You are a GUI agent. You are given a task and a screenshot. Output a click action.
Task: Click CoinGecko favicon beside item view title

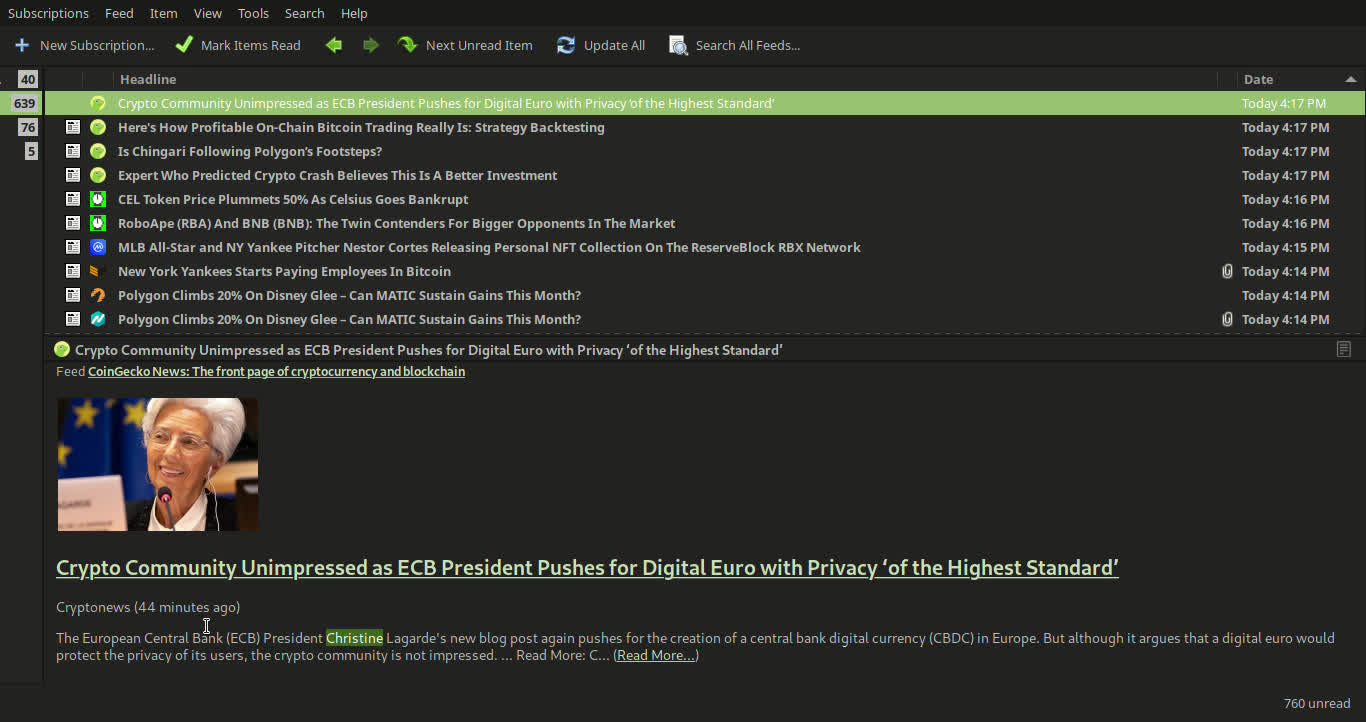coord(62,349)
